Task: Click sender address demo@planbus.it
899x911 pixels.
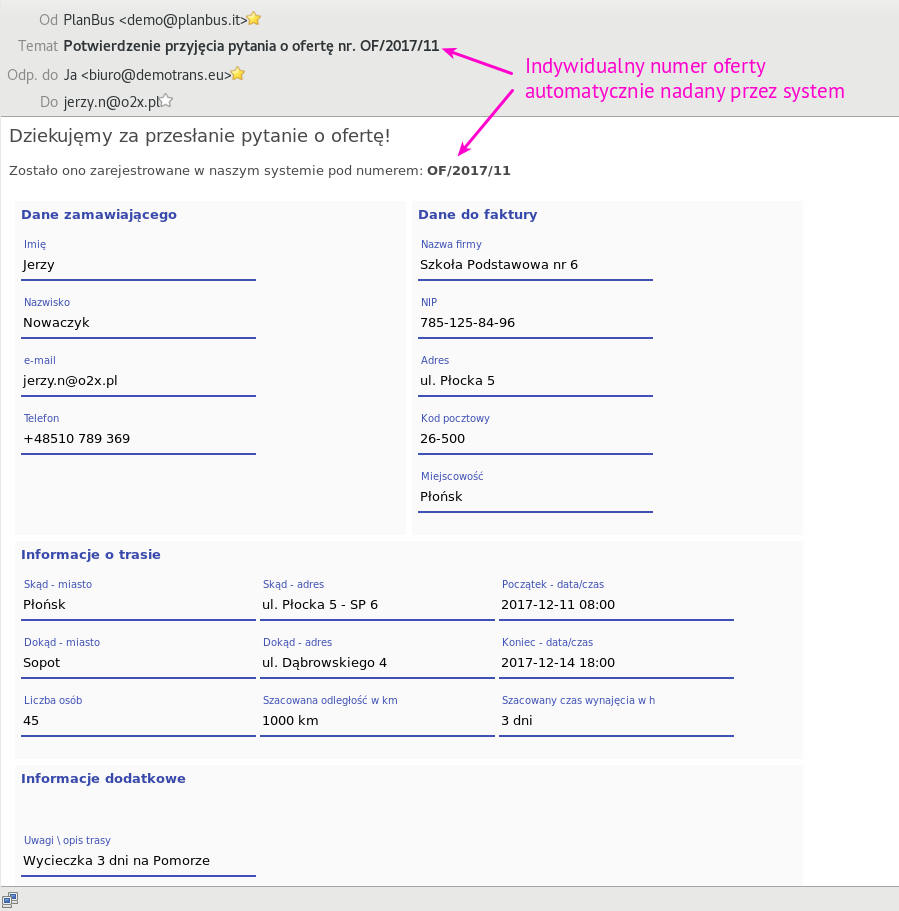Action: [183, 20]
